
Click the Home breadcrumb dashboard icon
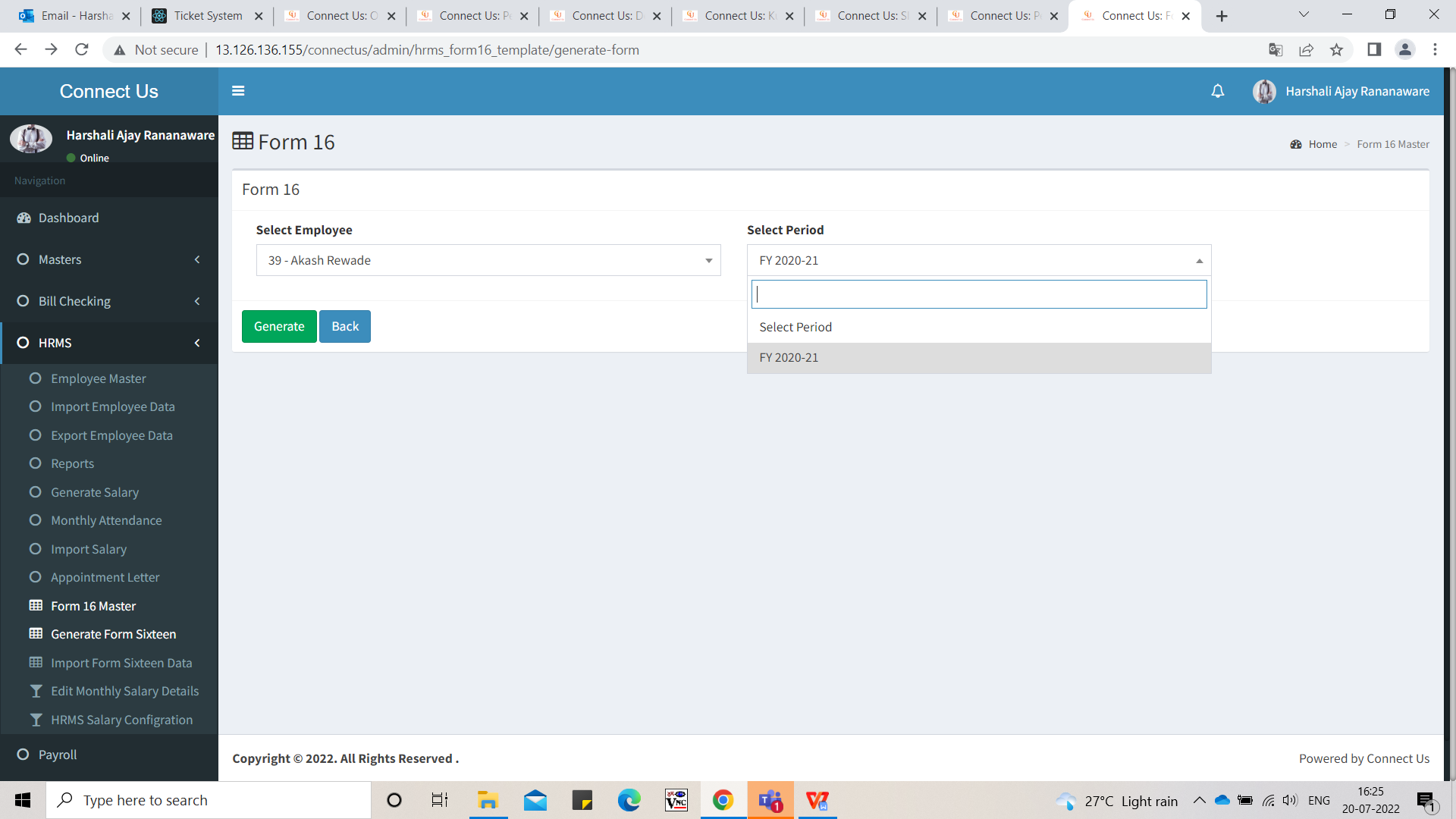[1296, 144]
